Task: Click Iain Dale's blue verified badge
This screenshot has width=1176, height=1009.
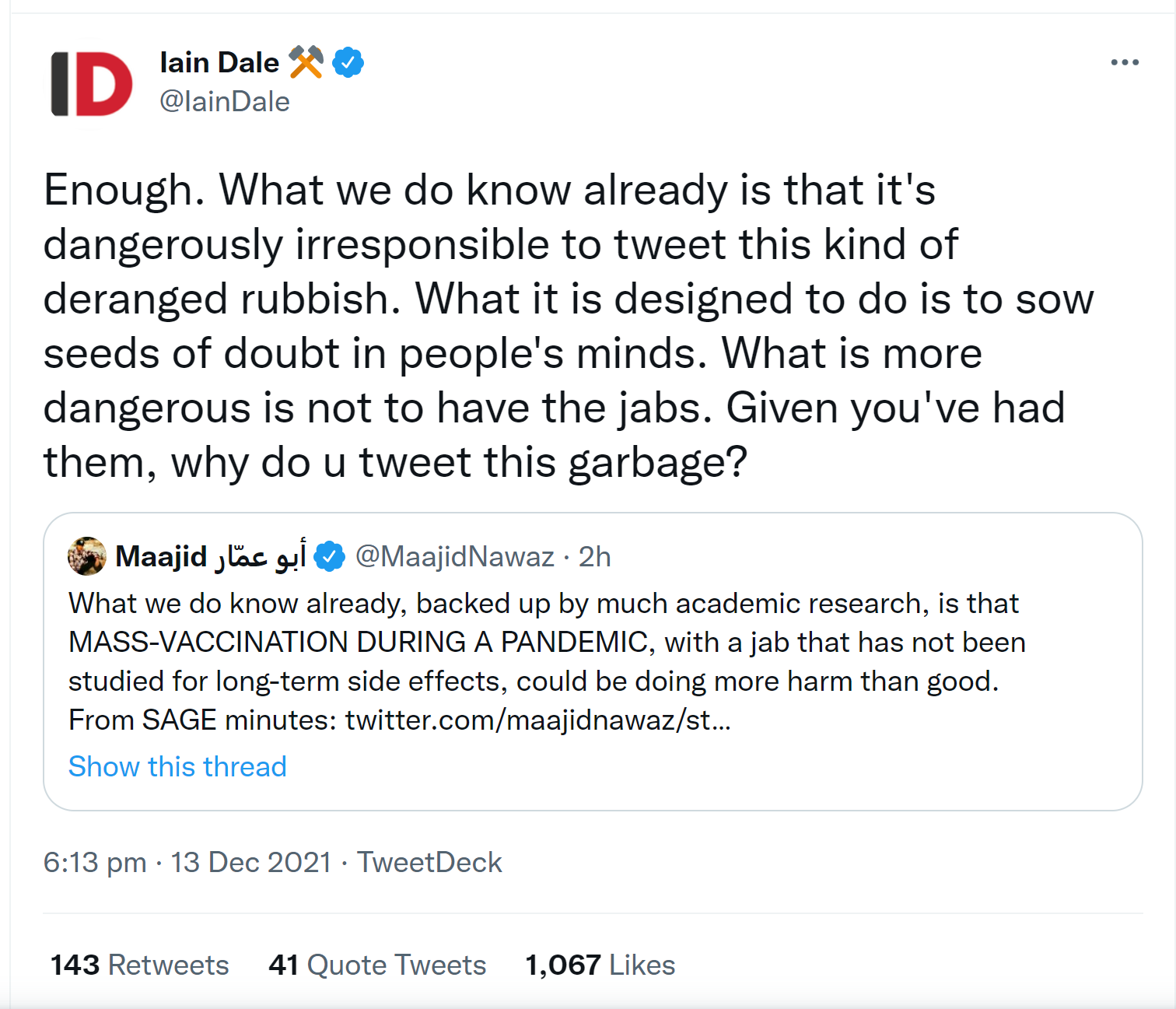Action: click(348, 62)
